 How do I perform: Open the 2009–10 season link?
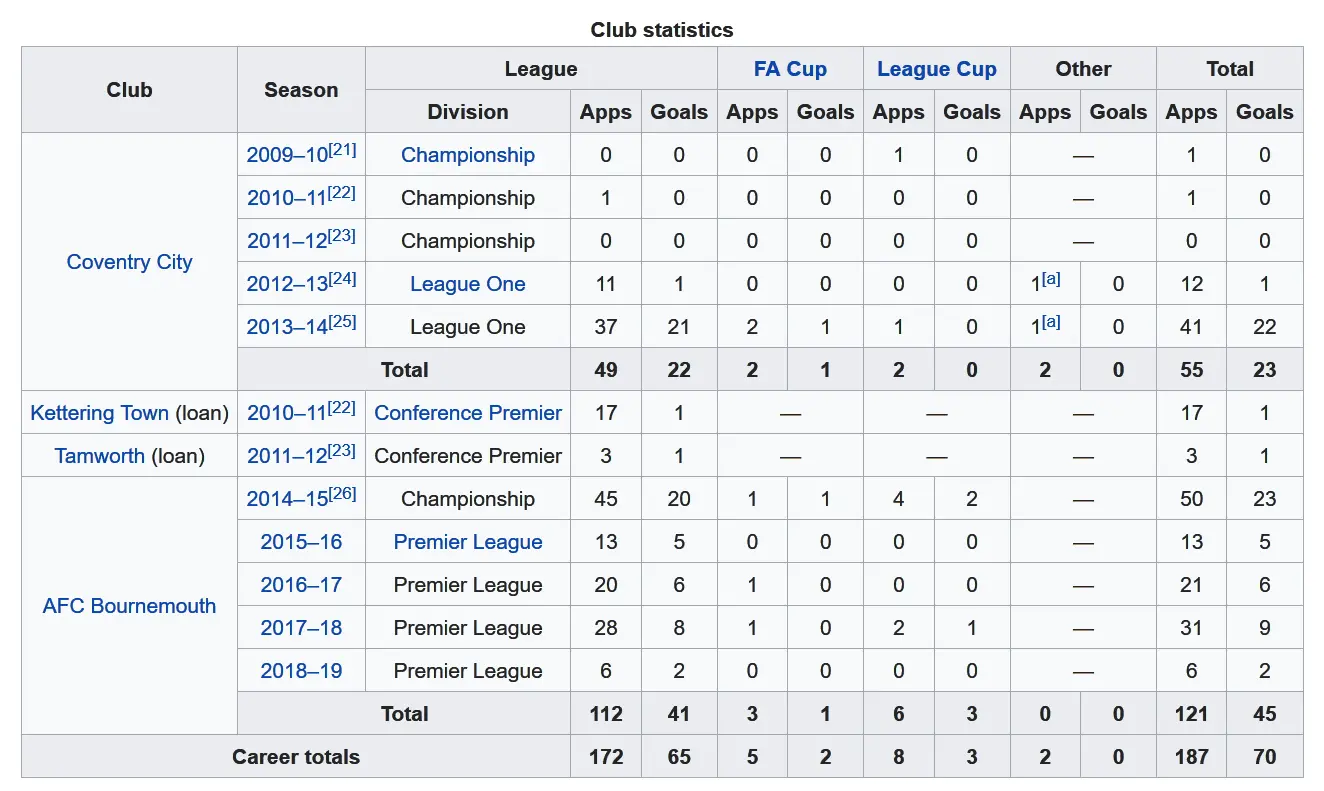pyautogui.click(x=286, y=156)
